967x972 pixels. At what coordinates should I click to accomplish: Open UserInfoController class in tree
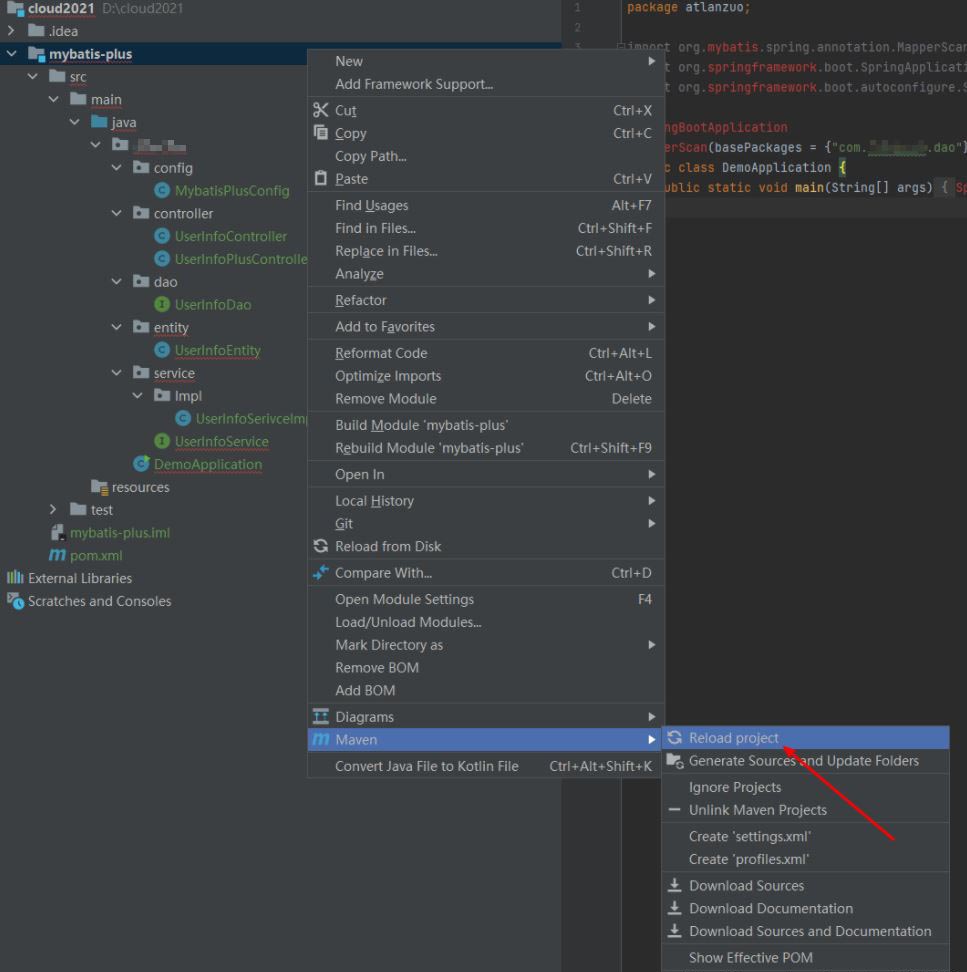point(230,236)
